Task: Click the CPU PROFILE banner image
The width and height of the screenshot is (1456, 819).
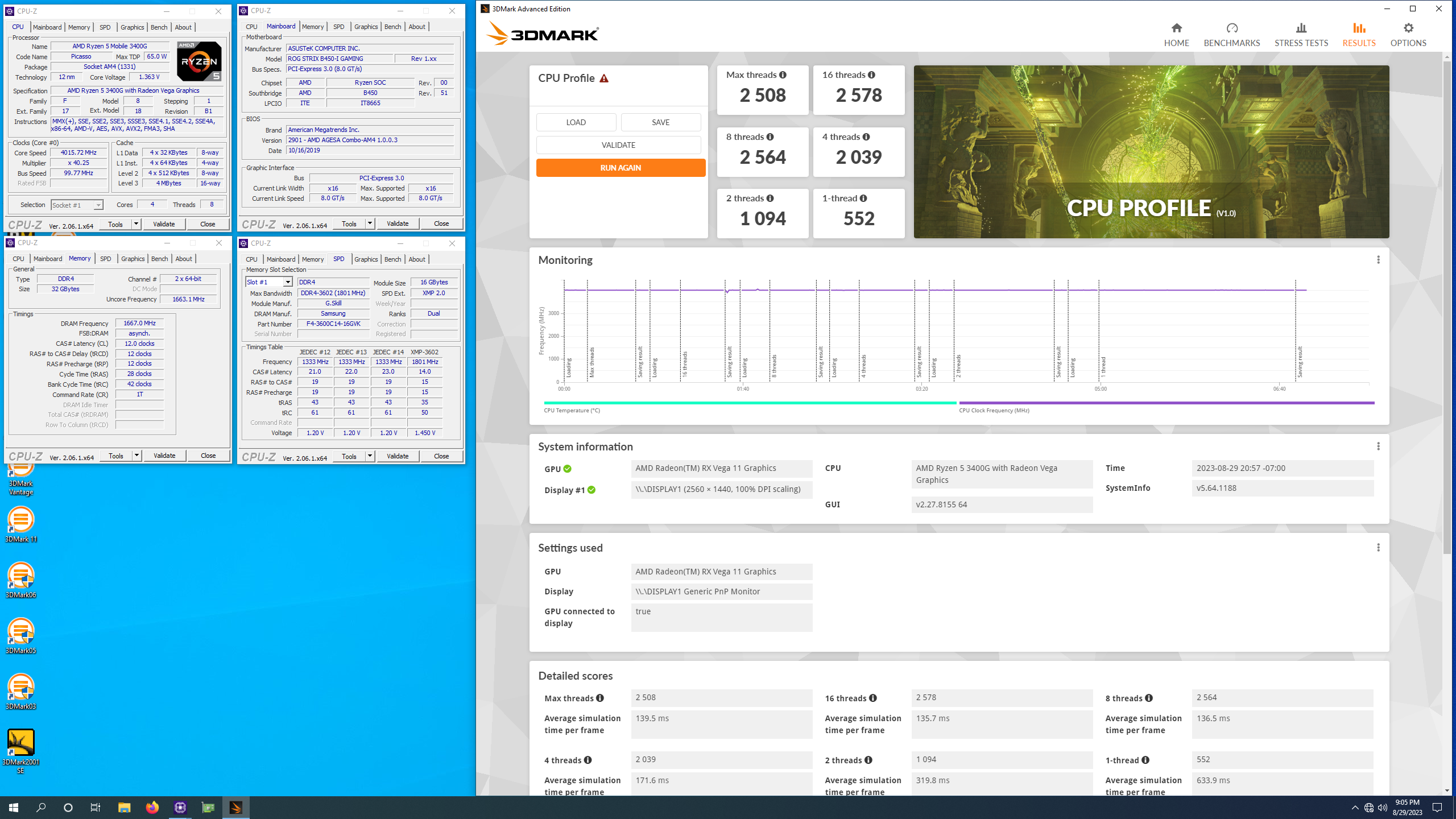Action: pos(1151,152)
